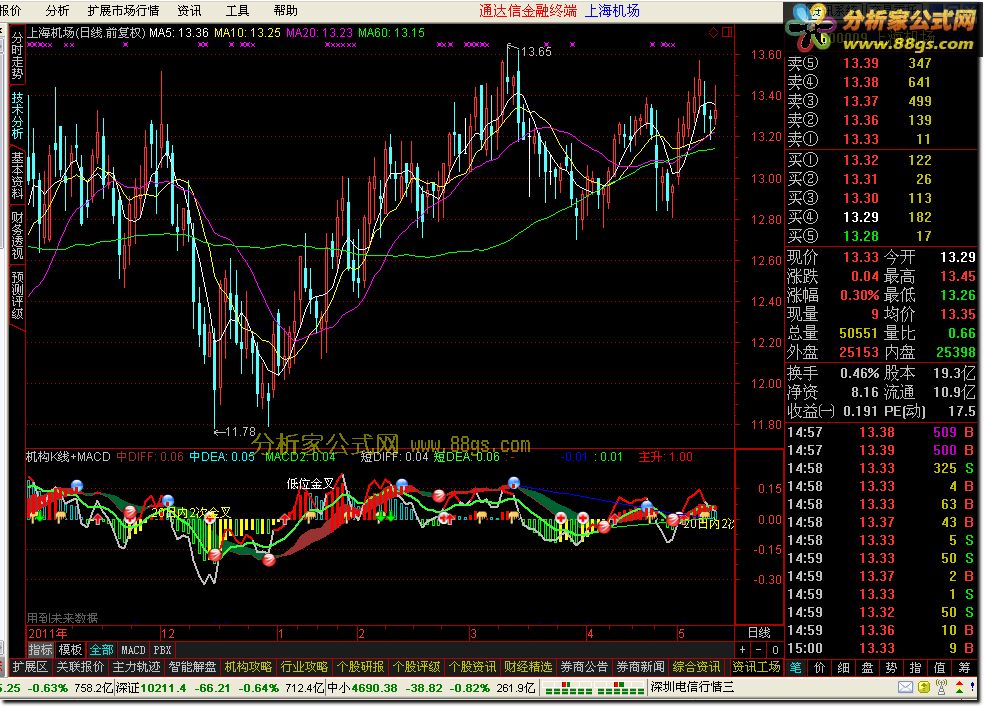Select the 笔 tick tab
Viewport: 985px width, 707px height.
pyautogui.click(x=795, y=667)
